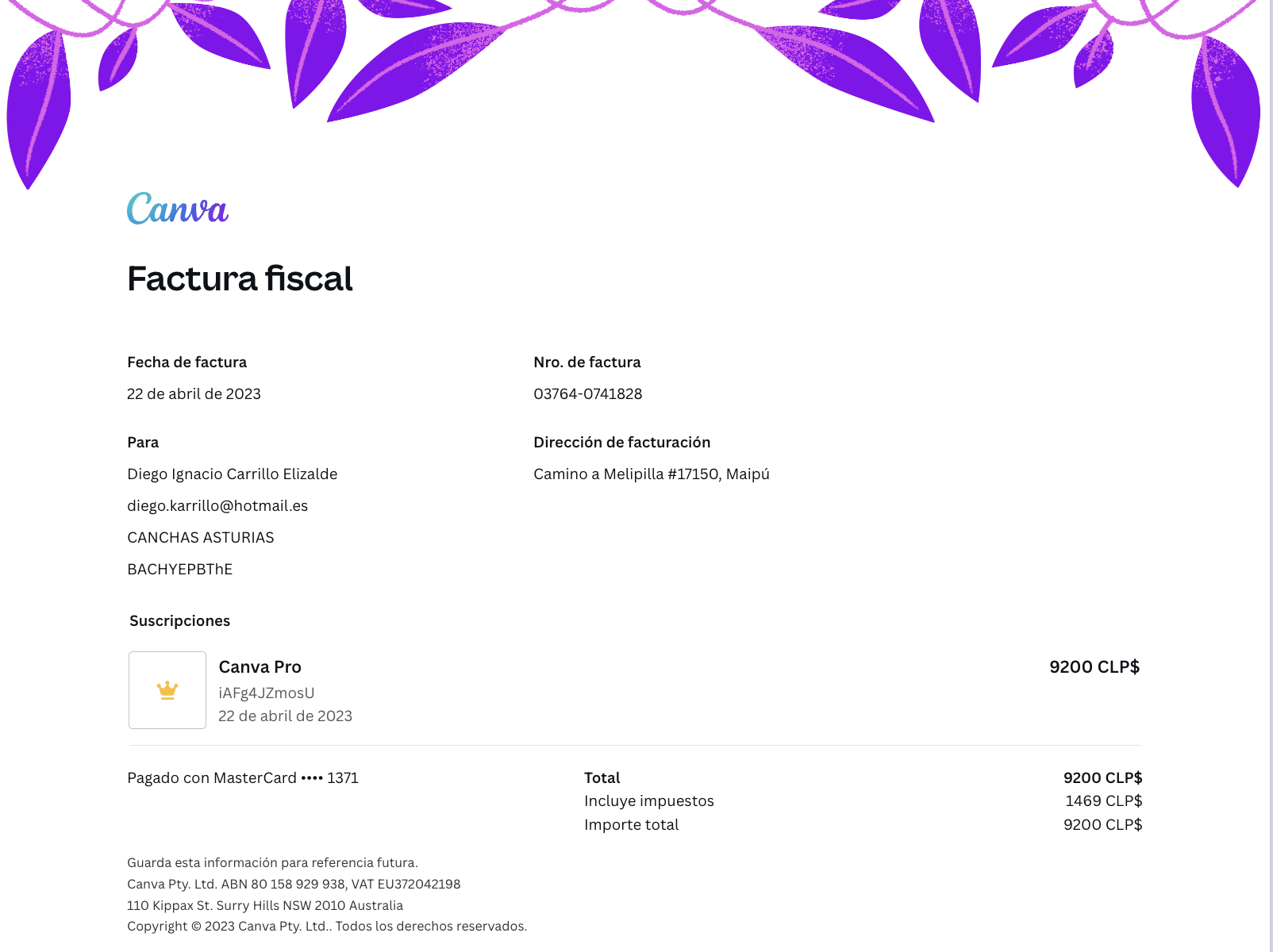Image resolution: width=1273 pixels, height=952 pixels.
Task: Click the Canva Pro subscription title
Action: pos(260,667)
